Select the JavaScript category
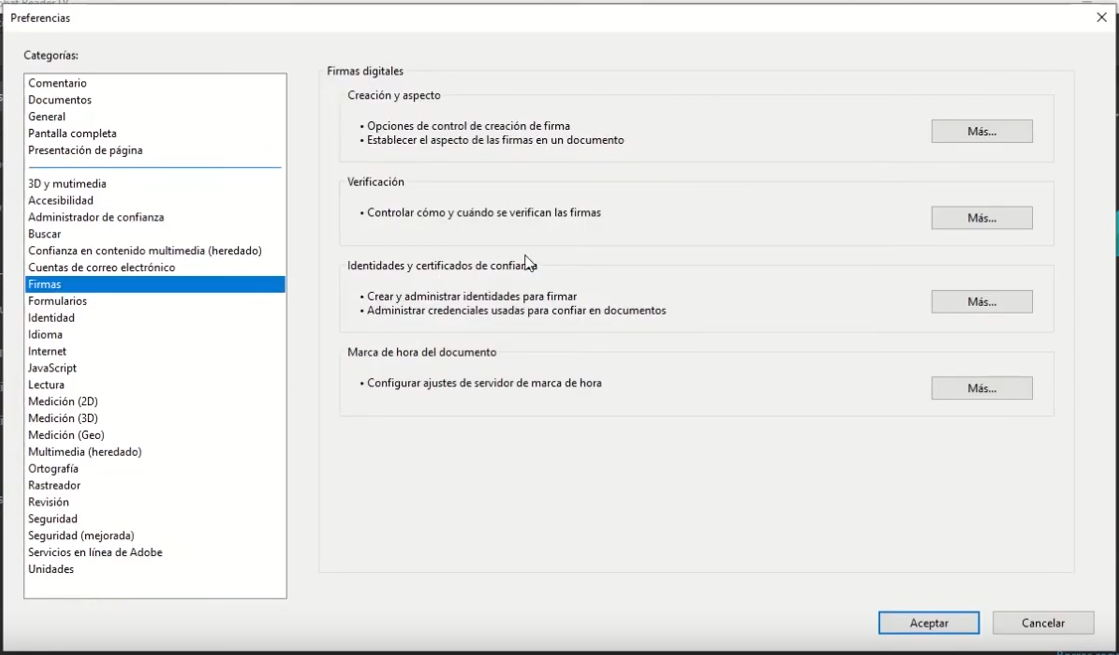This screenshot has width=1119, height=655. 53,368
